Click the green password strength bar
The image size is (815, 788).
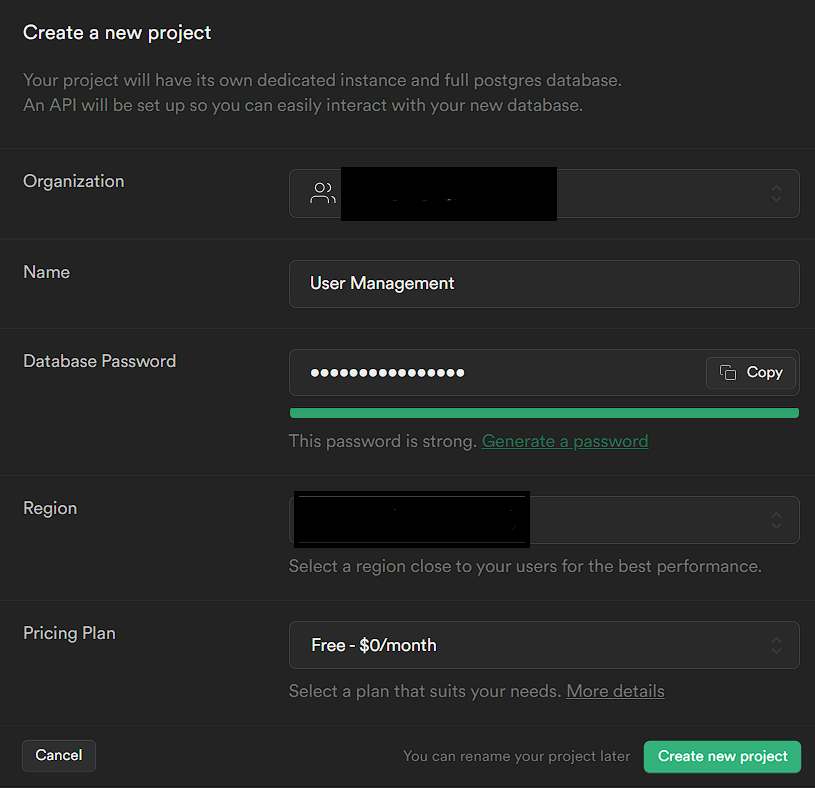coord(544,413)
